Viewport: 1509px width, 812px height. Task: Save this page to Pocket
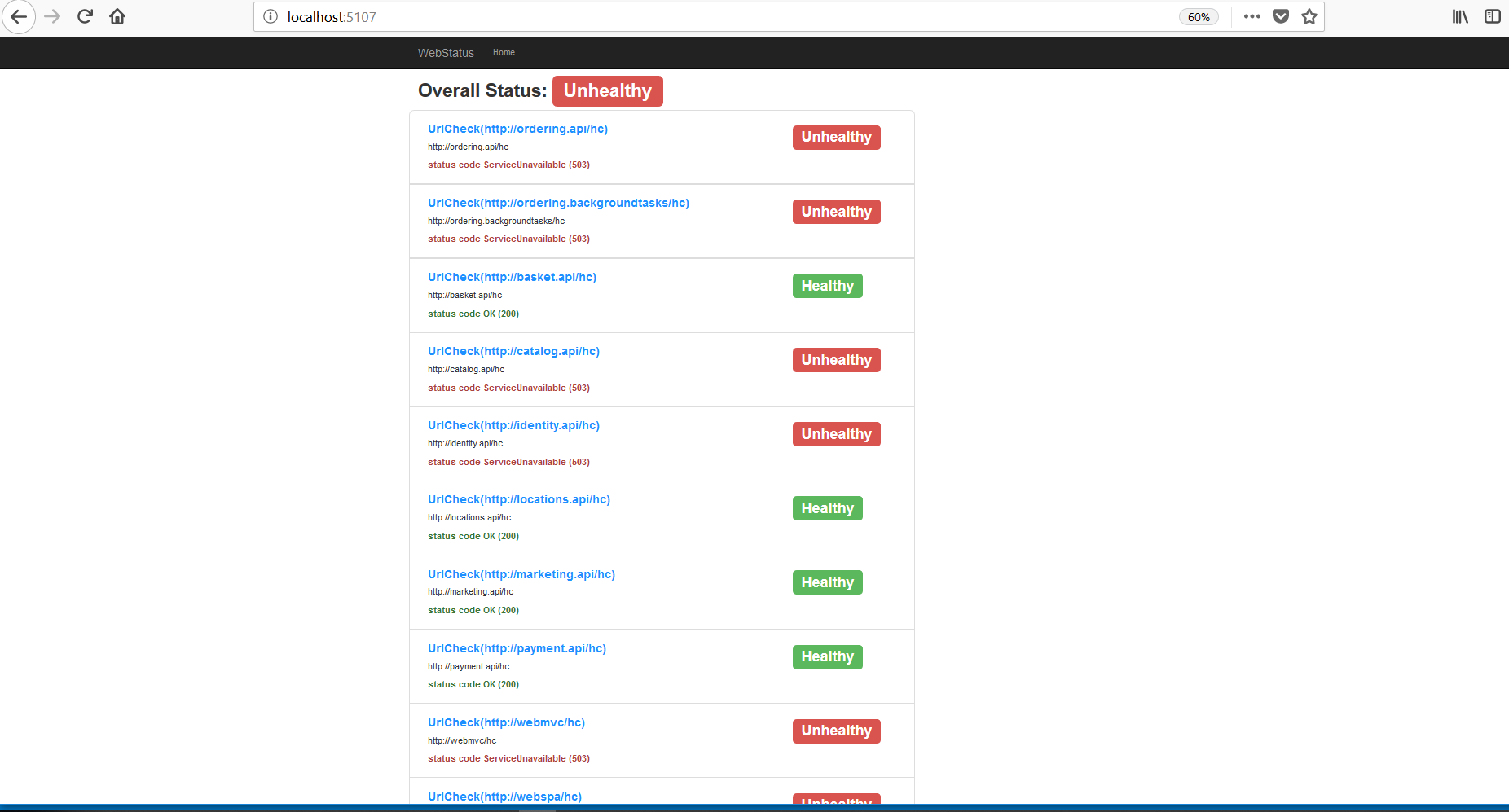click(x=1280, y=15)
